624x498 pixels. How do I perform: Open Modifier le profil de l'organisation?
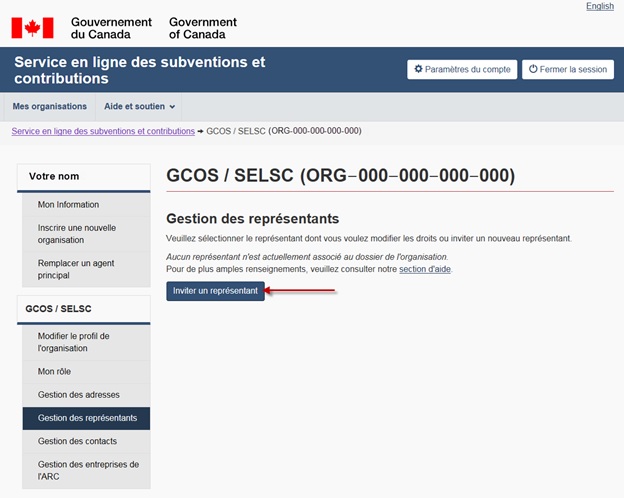point(74,342)
